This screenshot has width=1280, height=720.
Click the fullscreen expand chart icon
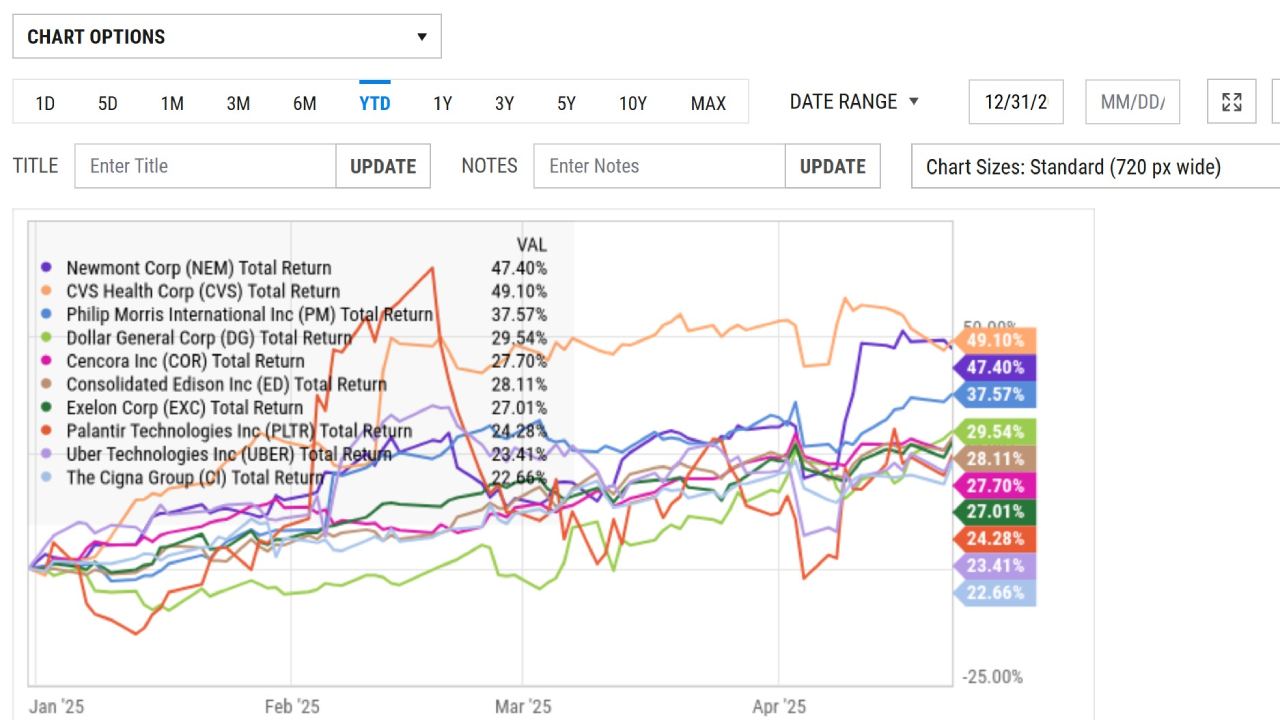click(1232, 102)
